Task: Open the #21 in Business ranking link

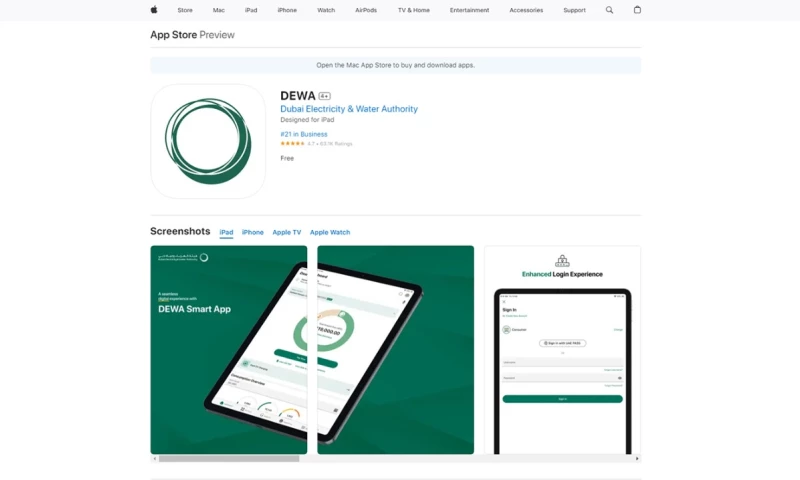Action: coord(304,134)
